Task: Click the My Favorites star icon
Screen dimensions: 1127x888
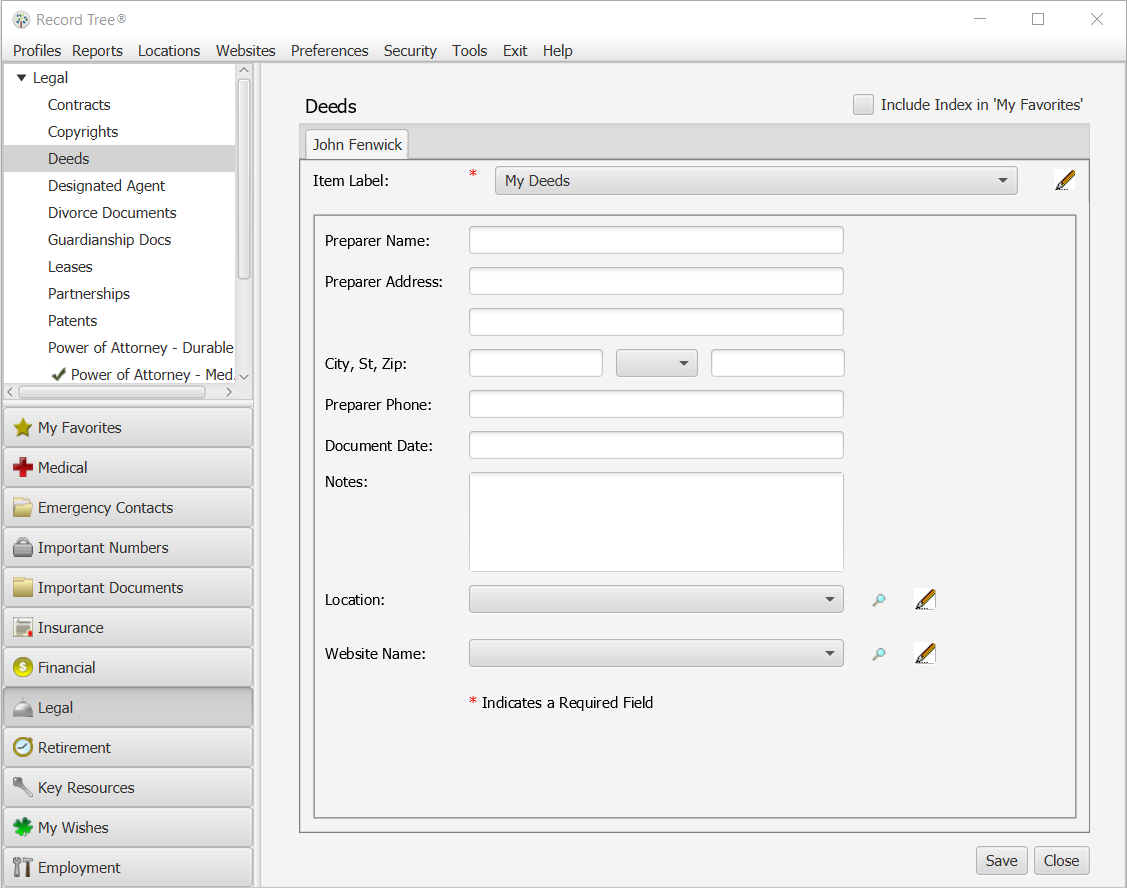Action: [x=22, y=427]
